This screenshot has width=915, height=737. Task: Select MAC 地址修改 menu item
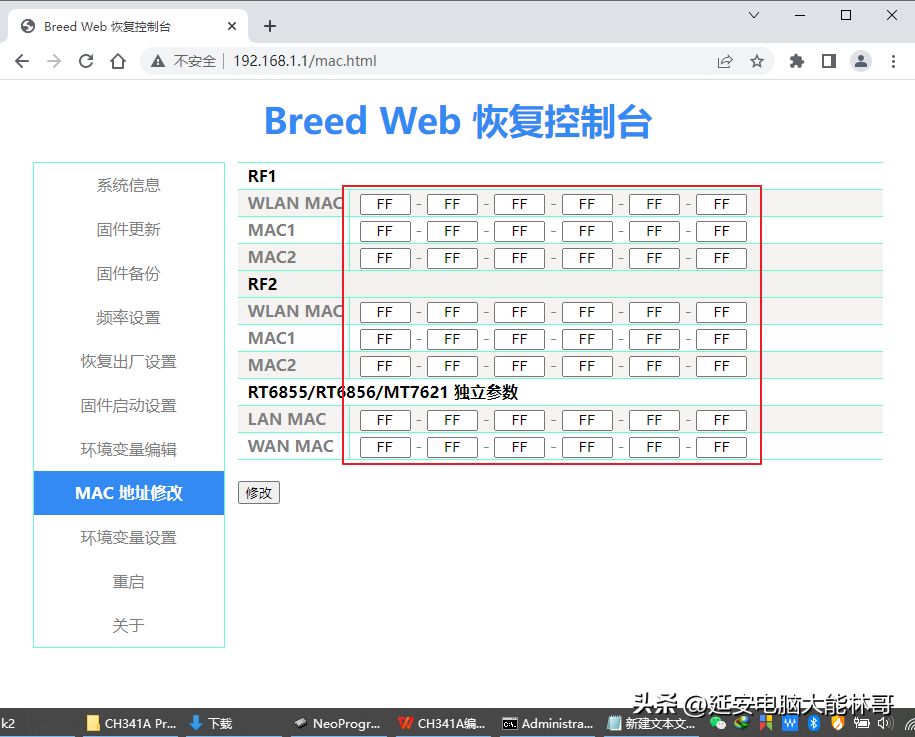(x=128, y=493)
